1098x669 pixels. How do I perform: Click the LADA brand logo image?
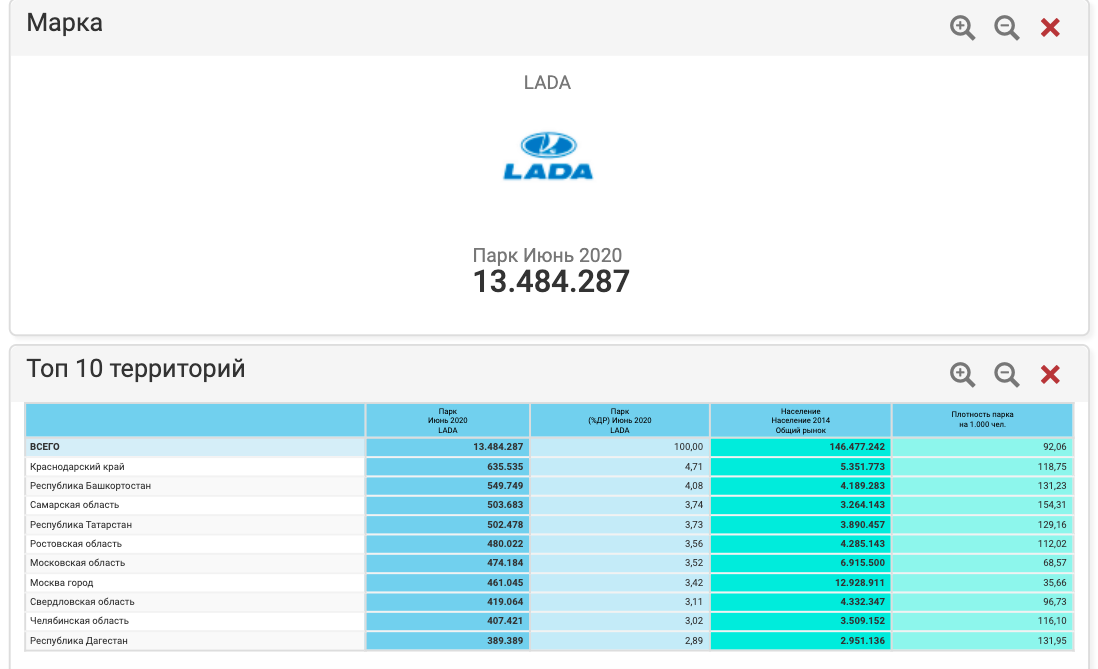coord(548,156)
